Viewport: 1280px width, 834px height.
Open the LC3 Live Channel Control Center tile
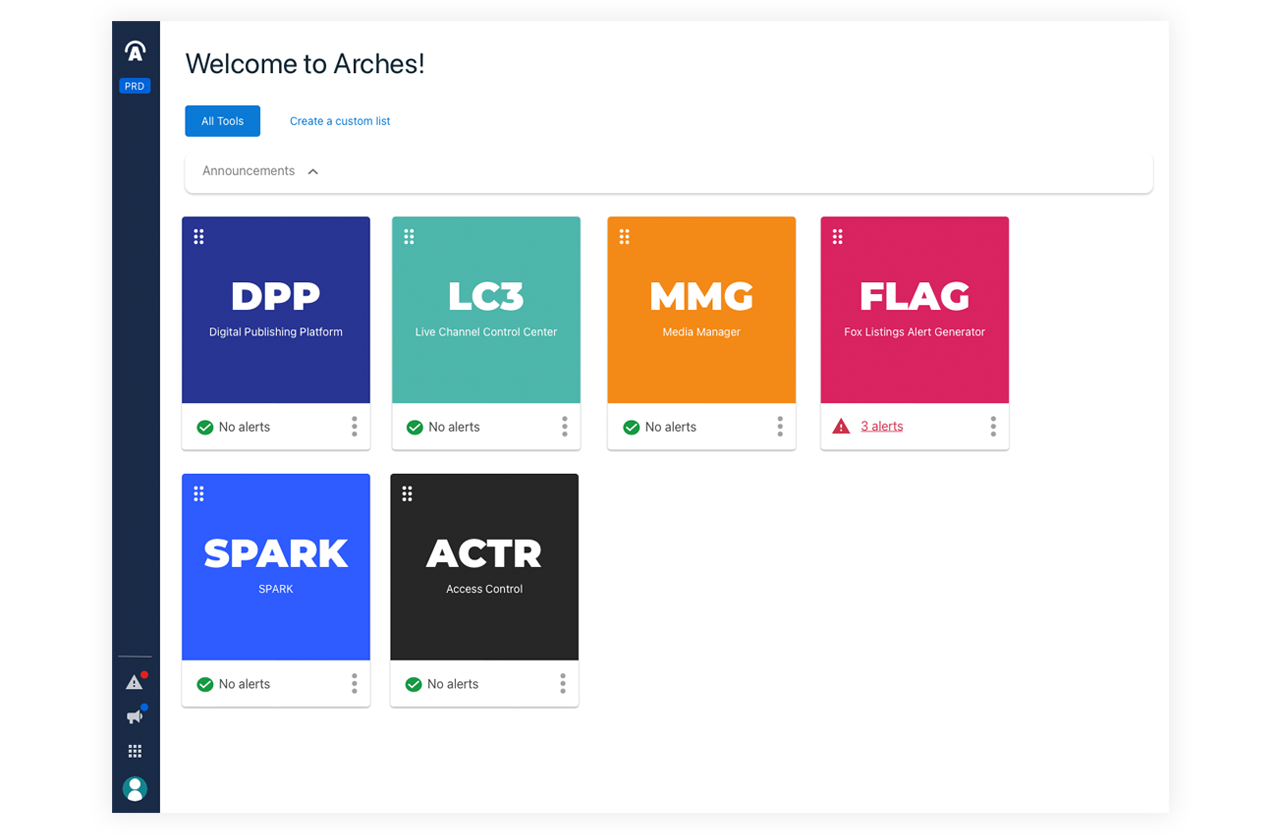[486, 310]
